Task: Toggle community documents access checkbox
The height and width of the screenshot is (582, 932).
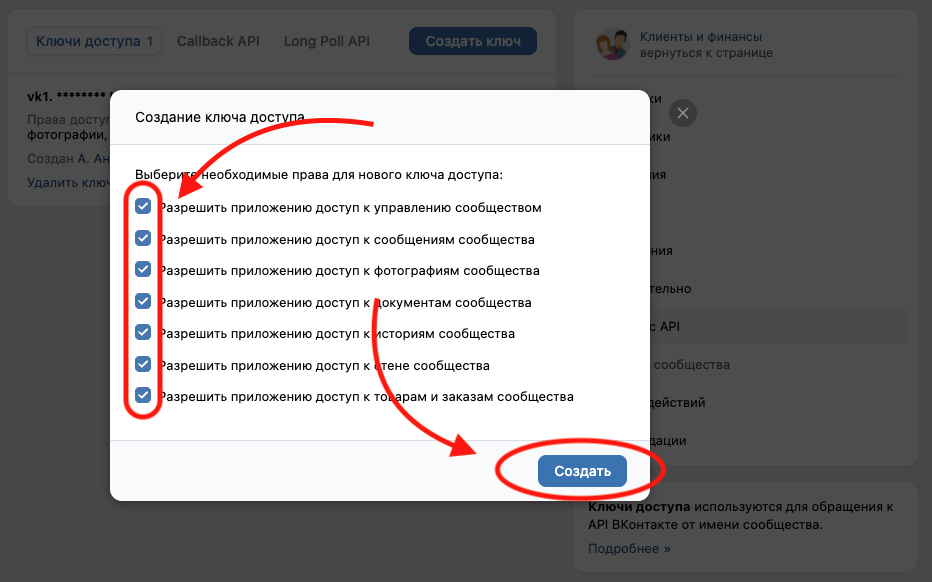Action: (x=143, y=301)
